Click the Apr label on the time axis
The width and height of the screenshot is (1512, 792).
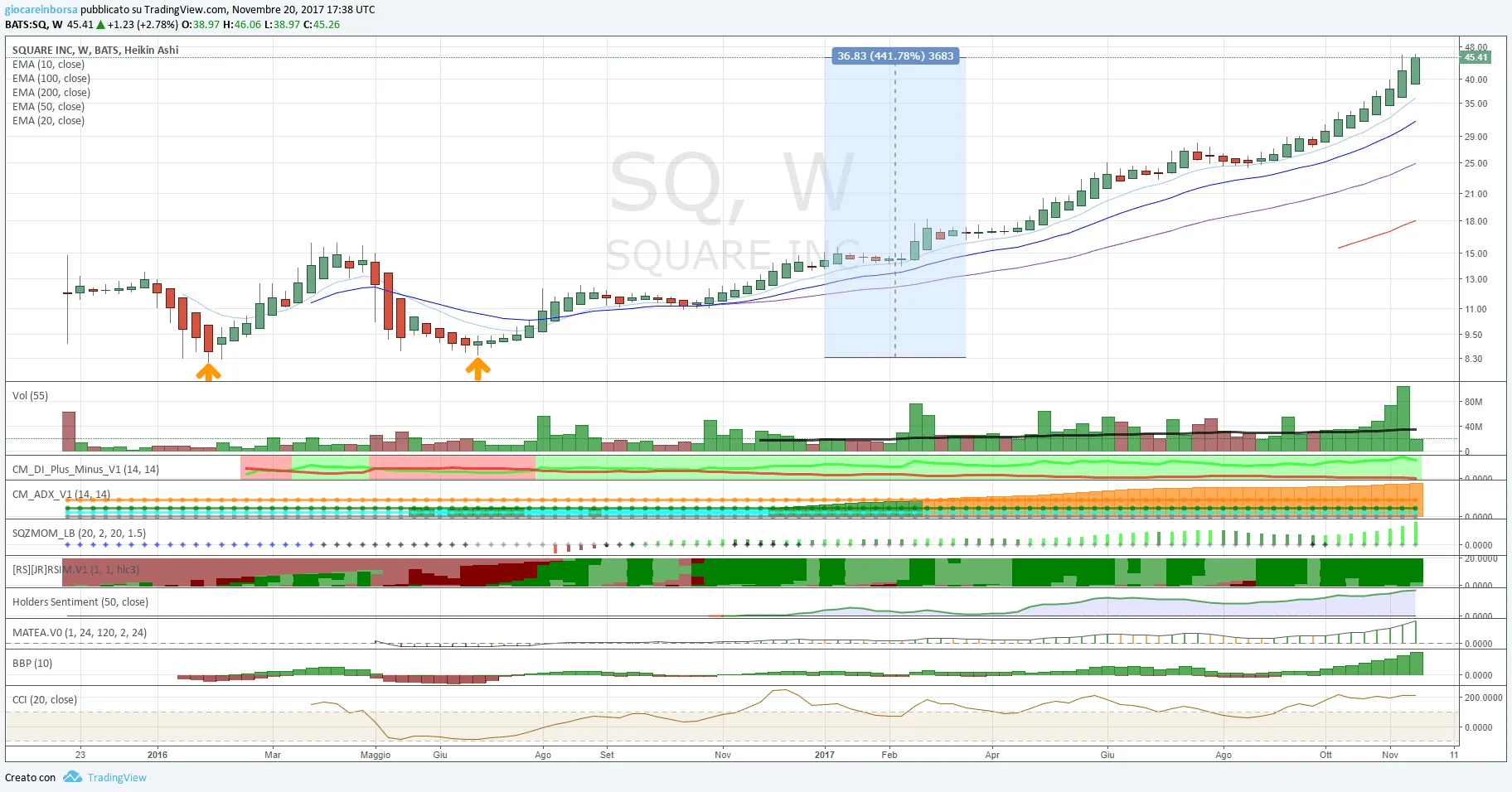point(992,756)
